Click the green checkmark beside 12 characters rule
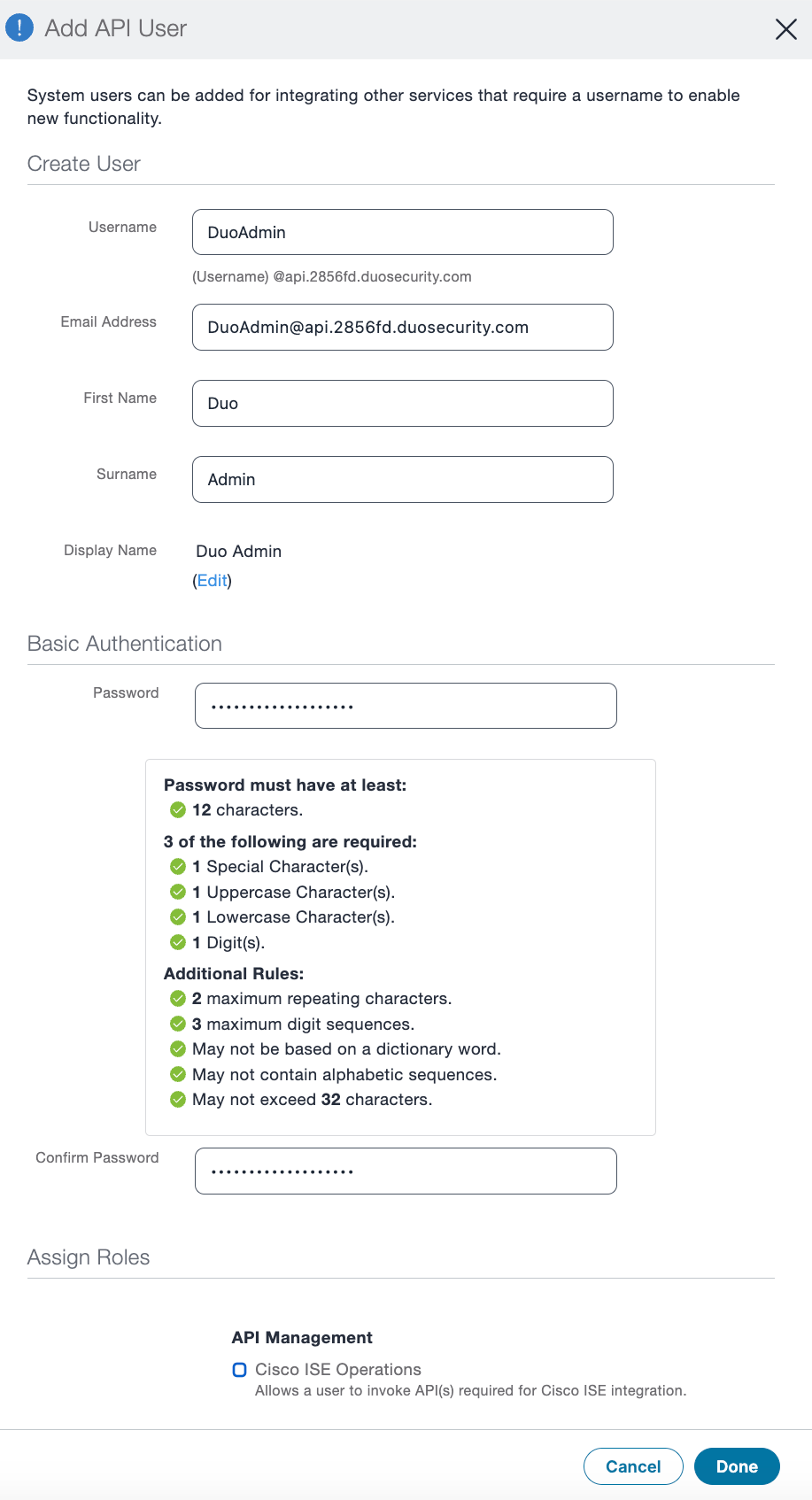The width and height of the screenshot is (812, 1500). (177, 809)
